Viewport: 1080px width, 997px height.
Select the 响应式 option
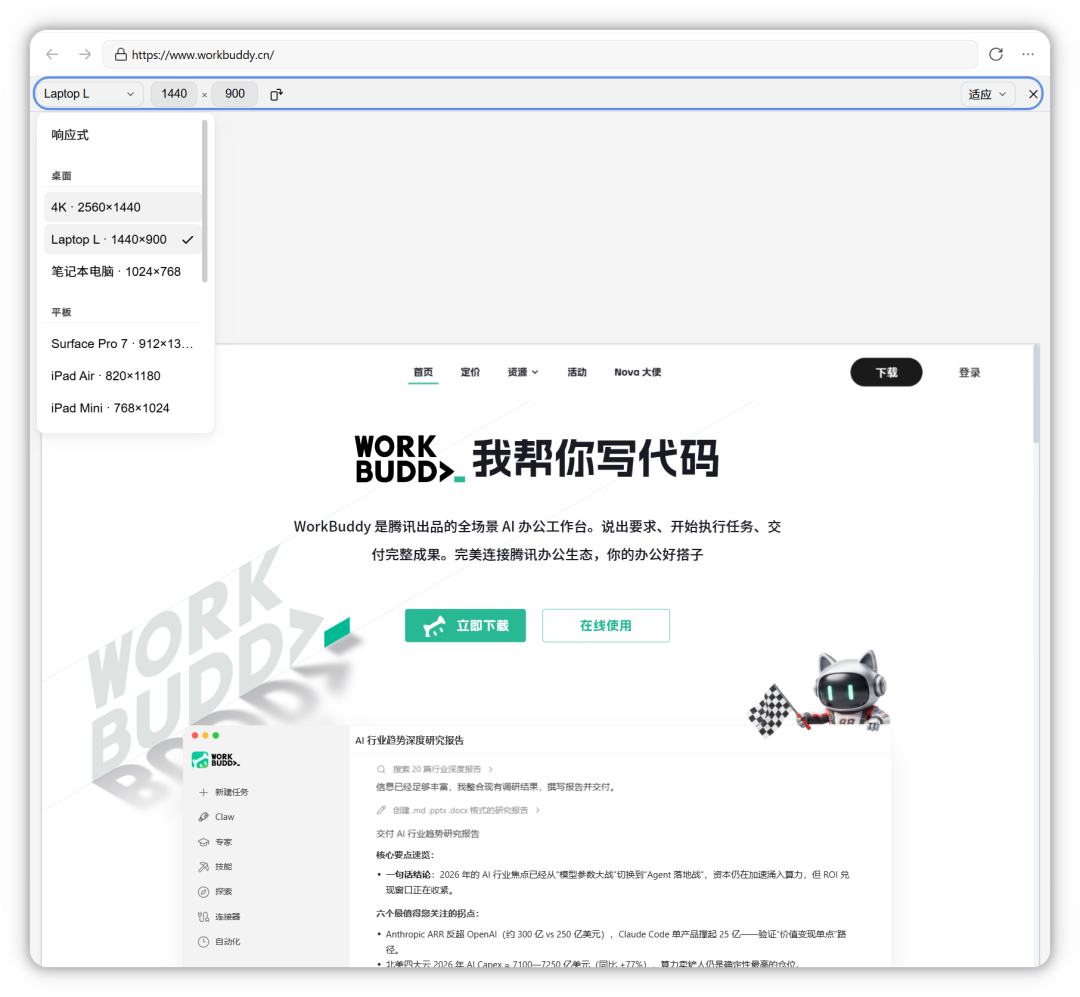tap(70, 135)
